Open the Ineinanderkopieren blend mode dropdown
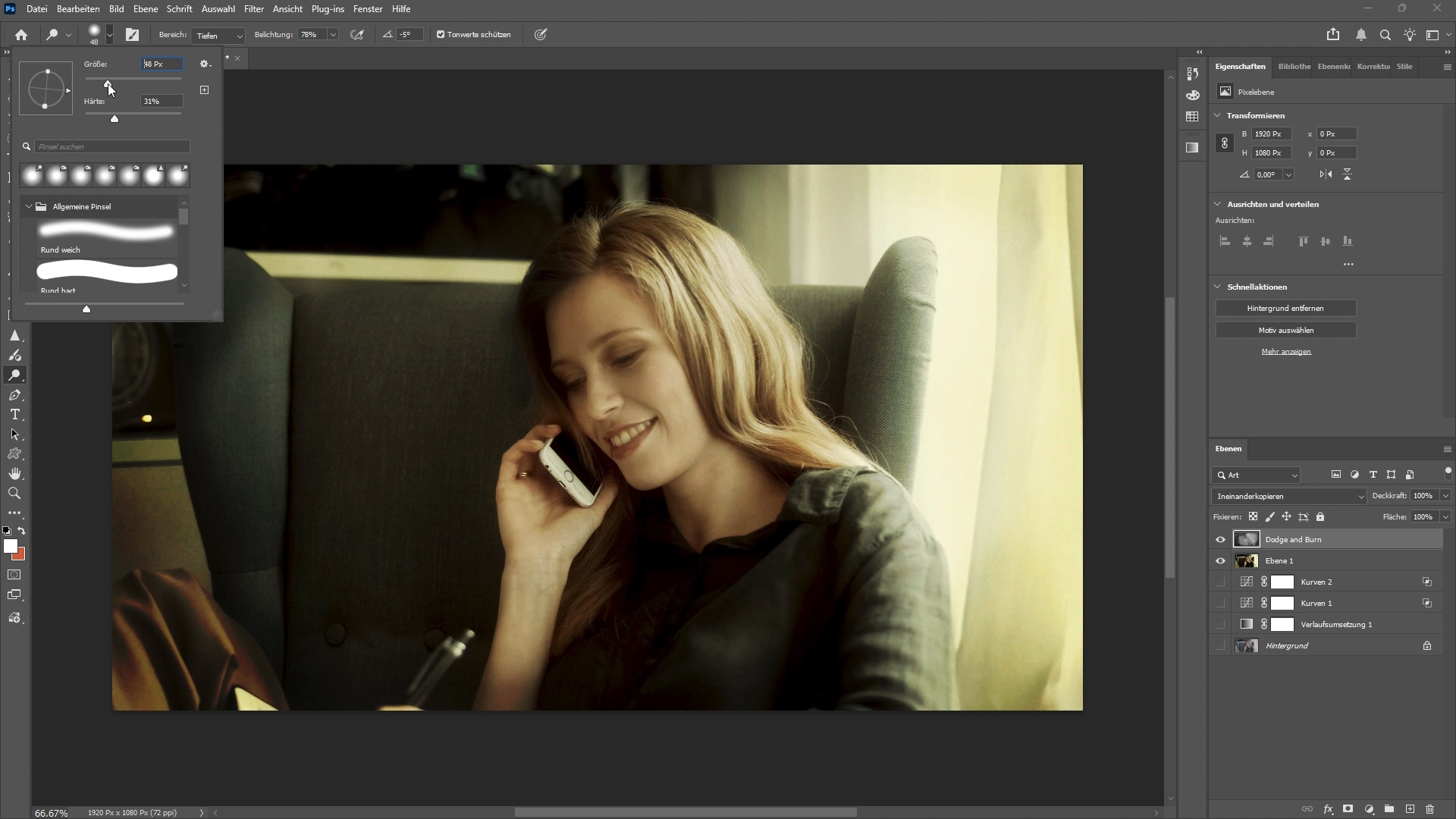This screenshot has width=1456, height=819. pyautogui.click(x=1288, y=497)
